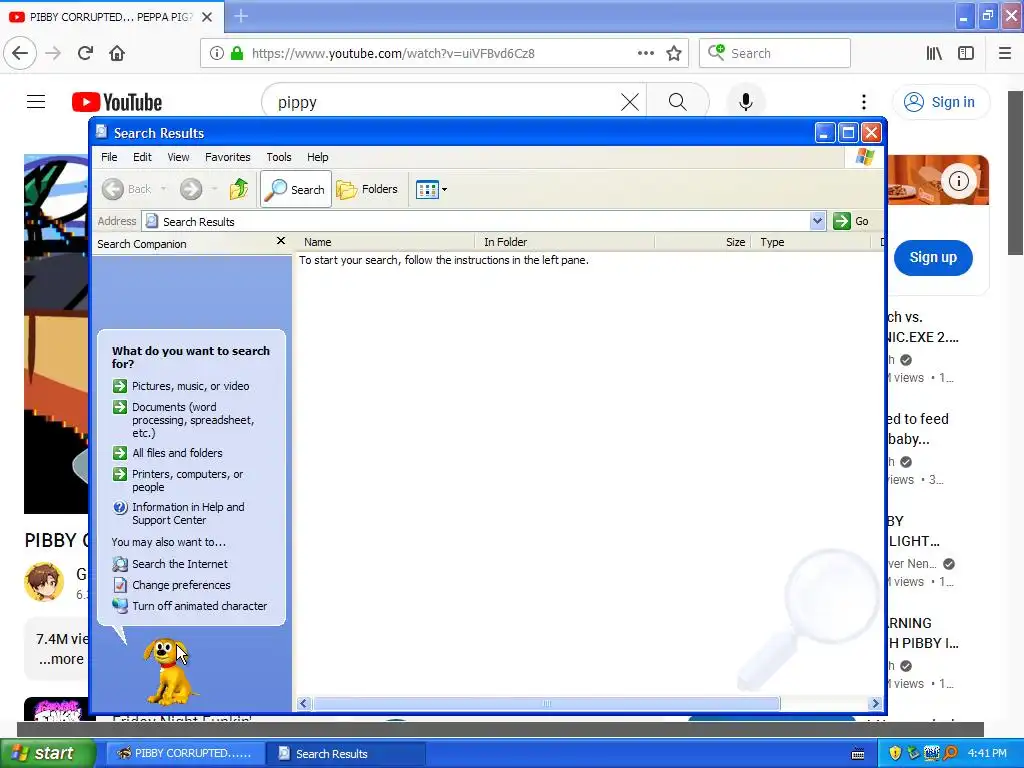This screenshot has width=1024, height=768.
Task: Toggle the Search toolbar button
Action: (296, 189)
